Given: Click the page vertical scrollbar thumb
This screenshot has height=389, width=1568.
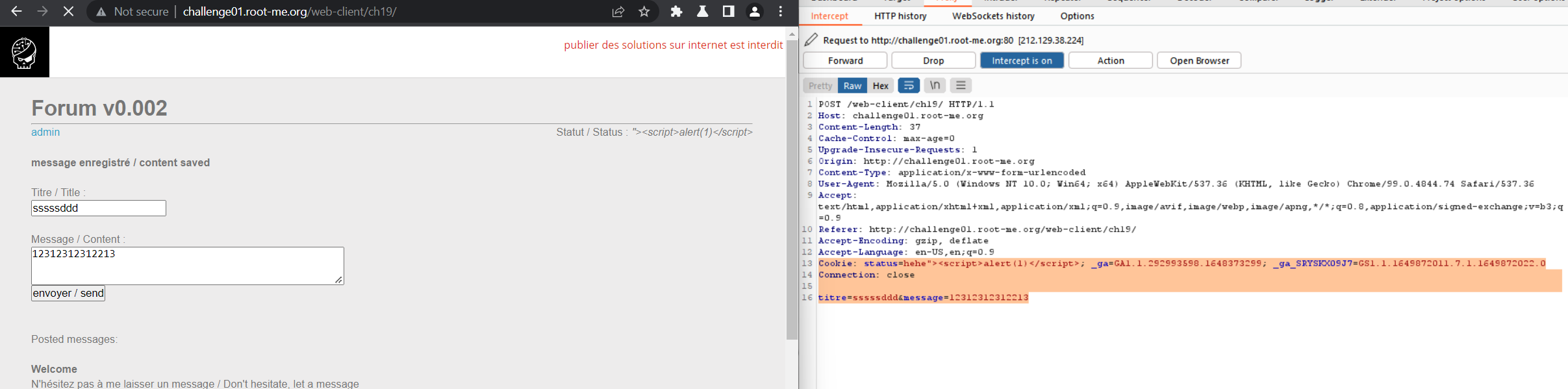Looking at the screenshot, I should [792, 190].
